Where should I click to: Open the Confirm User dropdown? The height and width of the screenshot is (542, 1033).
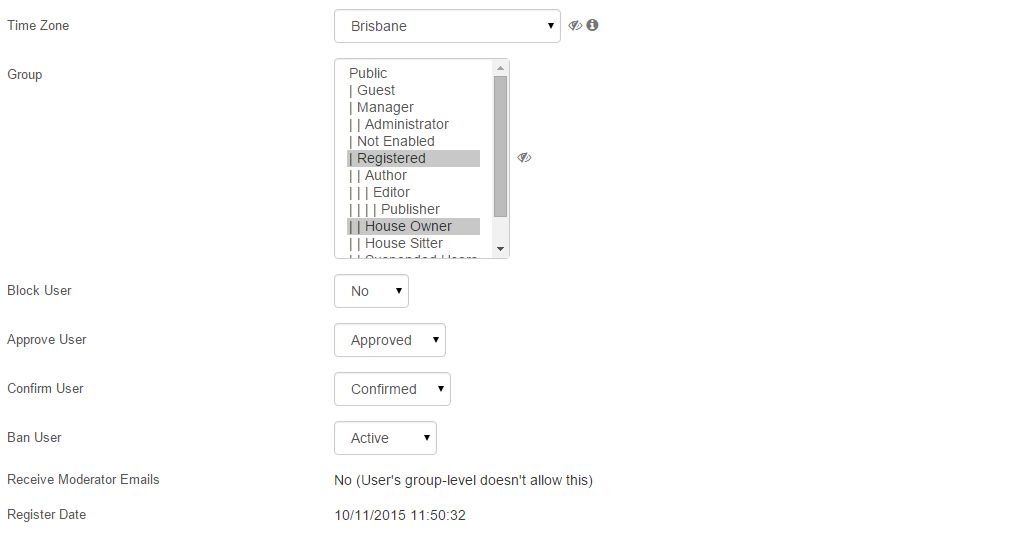click(x=393, y=389)
